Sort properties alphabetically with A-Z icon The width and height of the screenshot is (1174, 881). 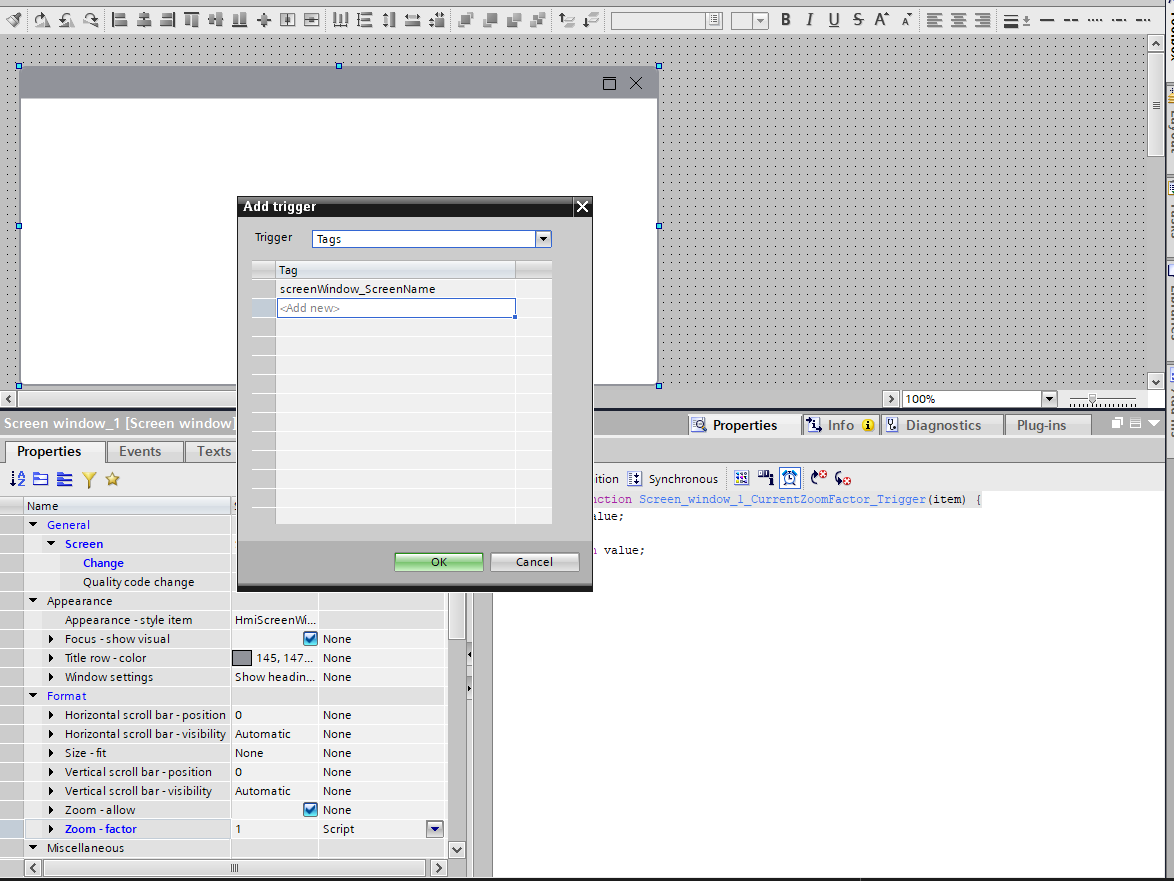(x=17, y=480)
